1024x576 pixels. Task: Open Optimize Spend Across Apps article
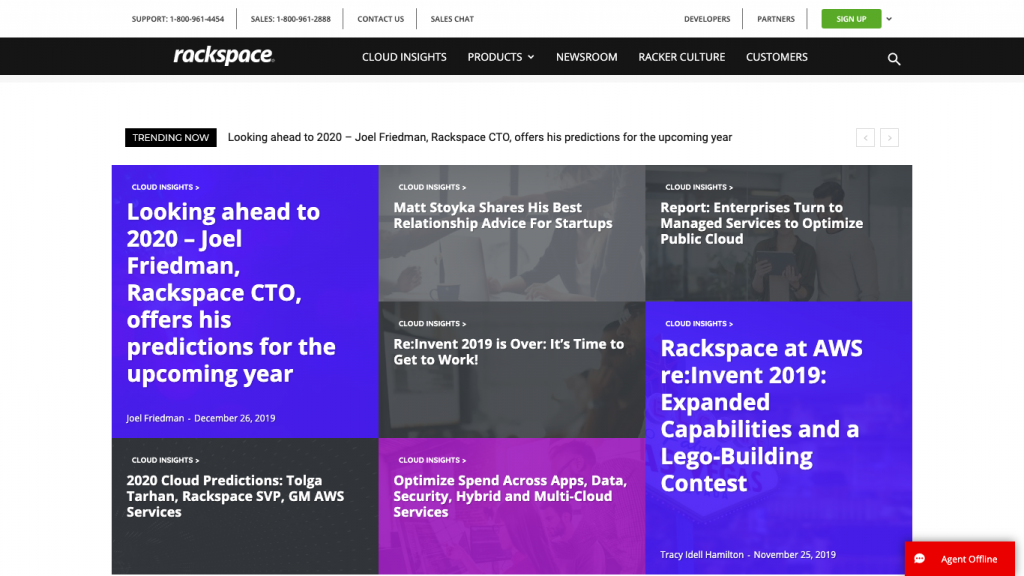click(510, 496)
